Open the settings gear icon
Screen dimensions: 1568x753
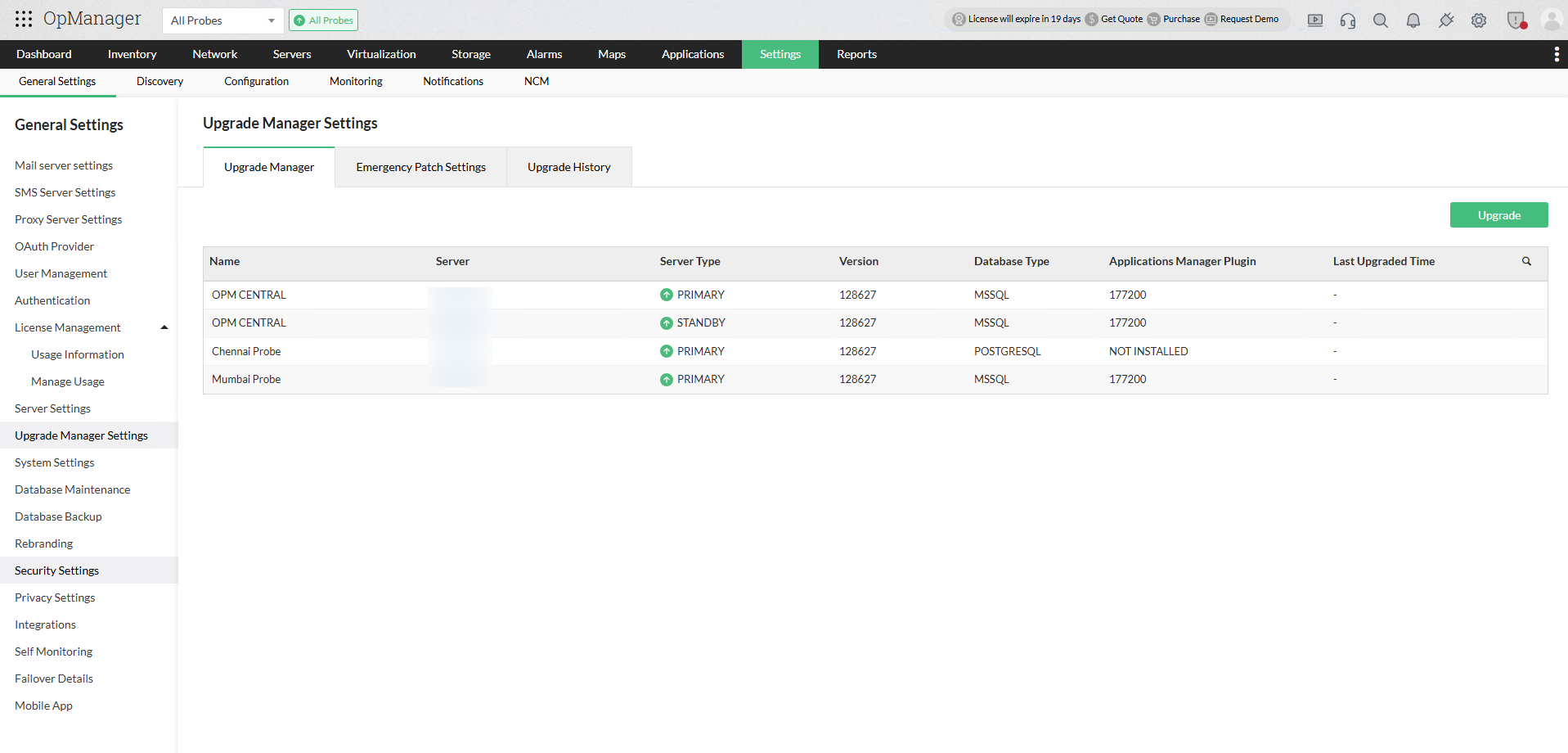(1478, 20)
